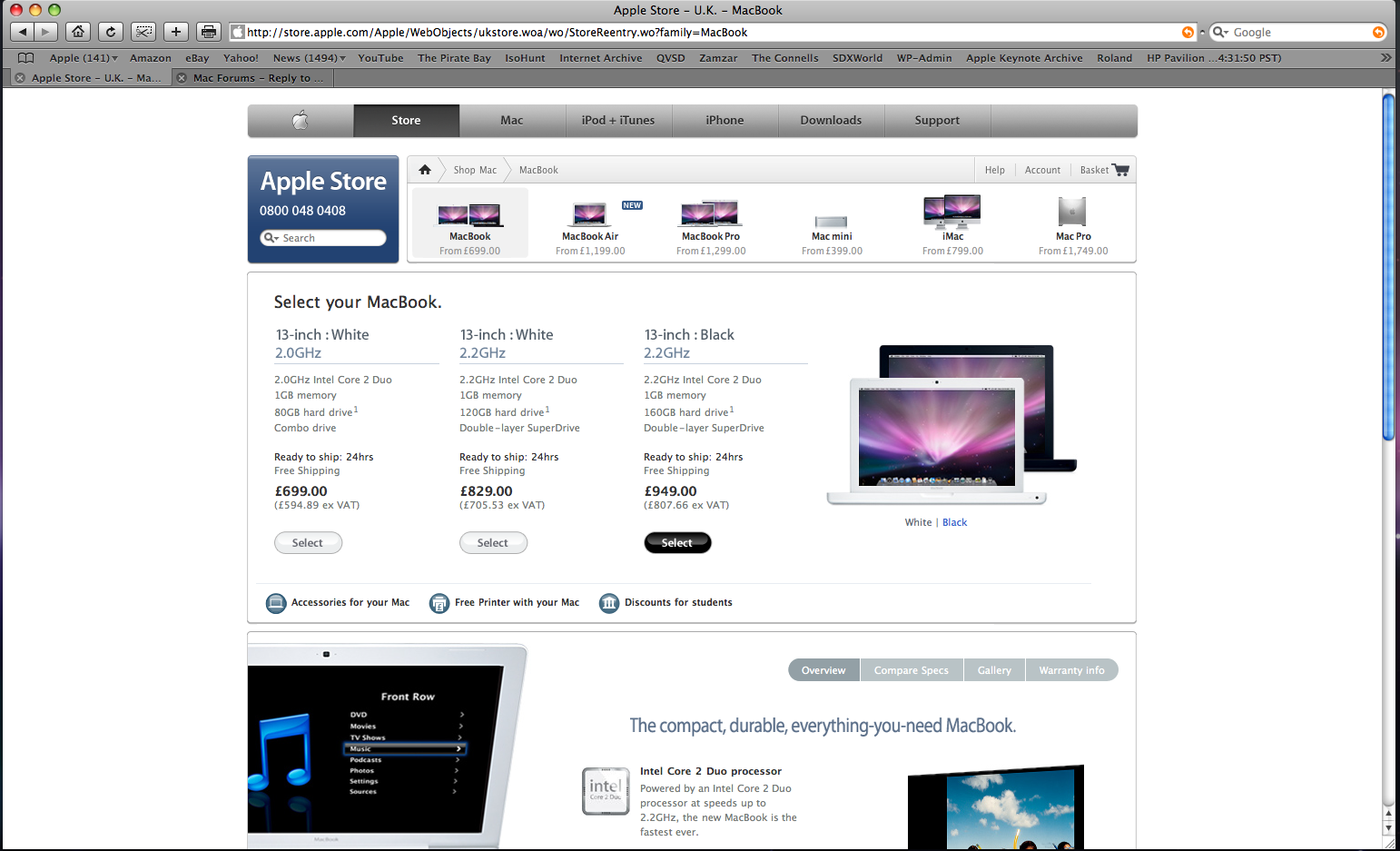Click the web clip scissors icon
Viewport: 1400px width, 851px height.
pyautogui.click(x=143, y=32)
